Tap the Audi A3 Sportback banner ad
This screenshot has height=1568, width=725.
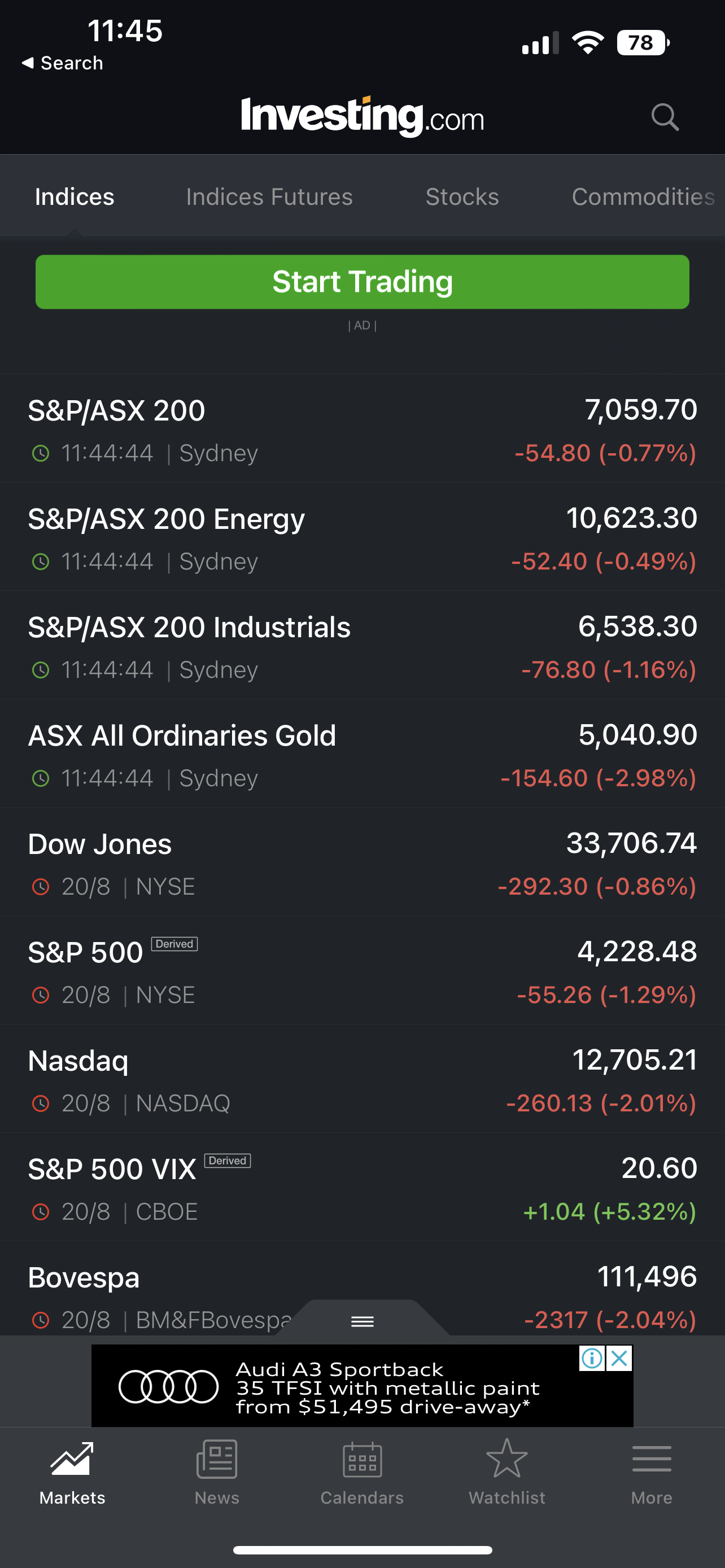click(362, 1386)
